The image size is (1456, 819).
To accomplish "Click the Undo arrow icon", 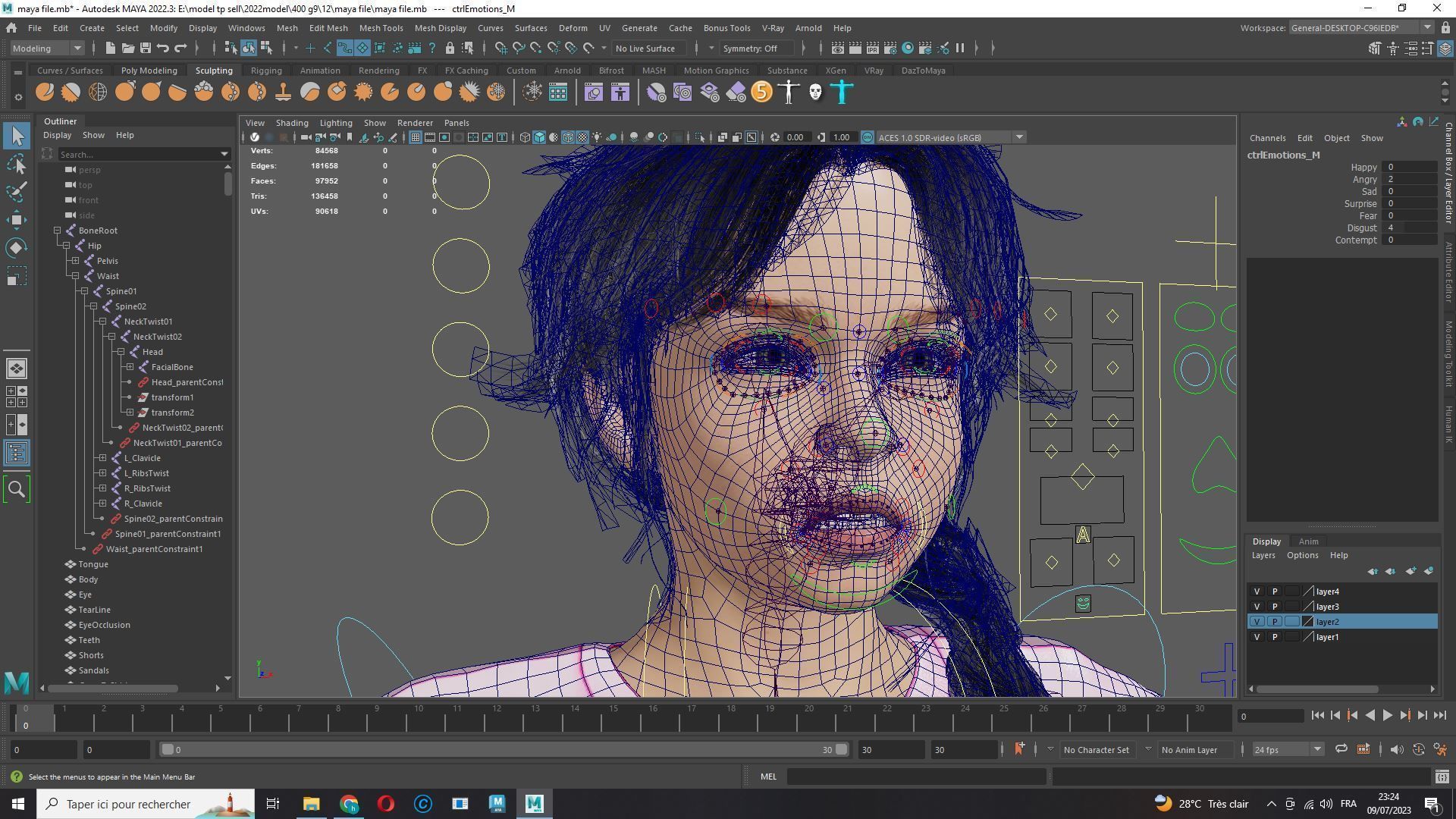I will pos(162,48).
